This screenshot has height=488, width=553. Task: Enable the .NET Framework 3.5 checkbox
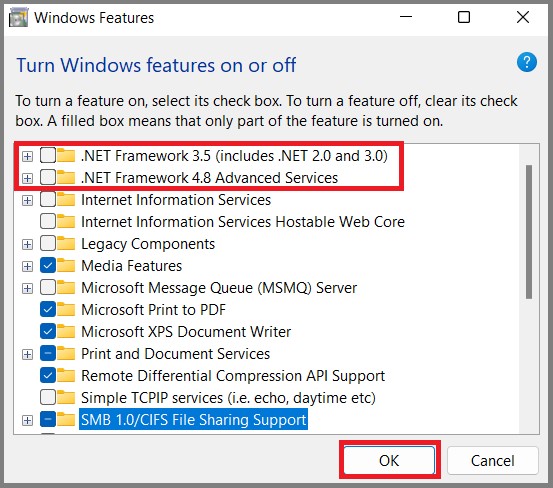pos(48,155)
